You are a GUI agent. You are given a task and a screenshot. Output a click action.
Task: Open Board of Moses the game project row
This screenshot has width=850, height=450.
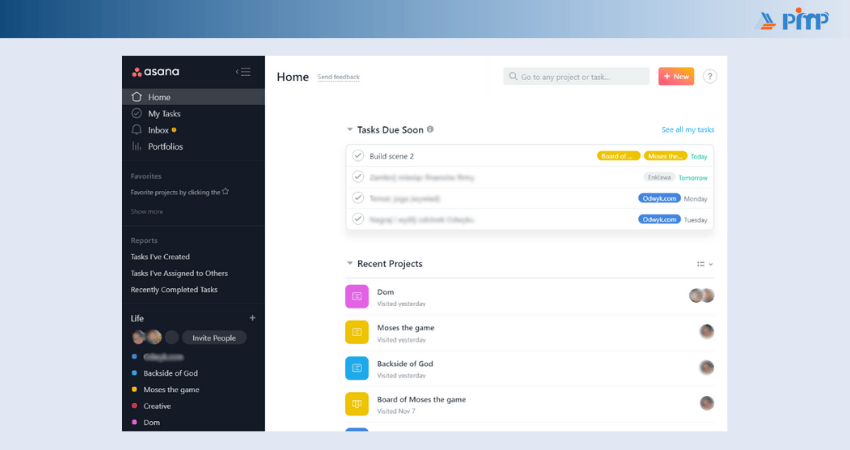pos(530,404)
